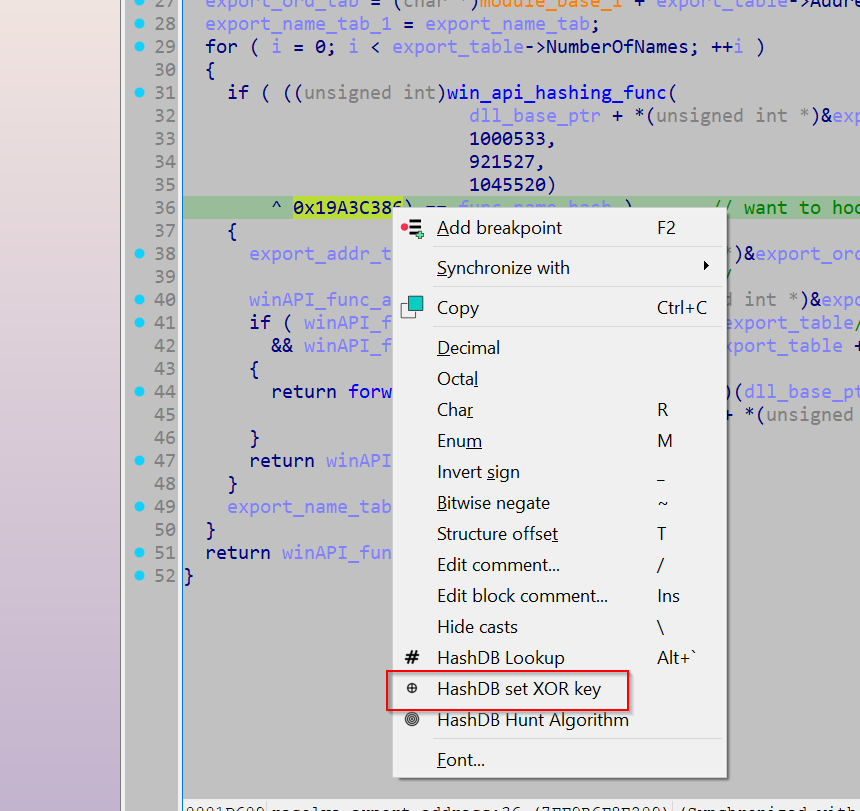Select Decimal from the context menu
The width and height of the screenshot is (860, 811).
(468, 347)
